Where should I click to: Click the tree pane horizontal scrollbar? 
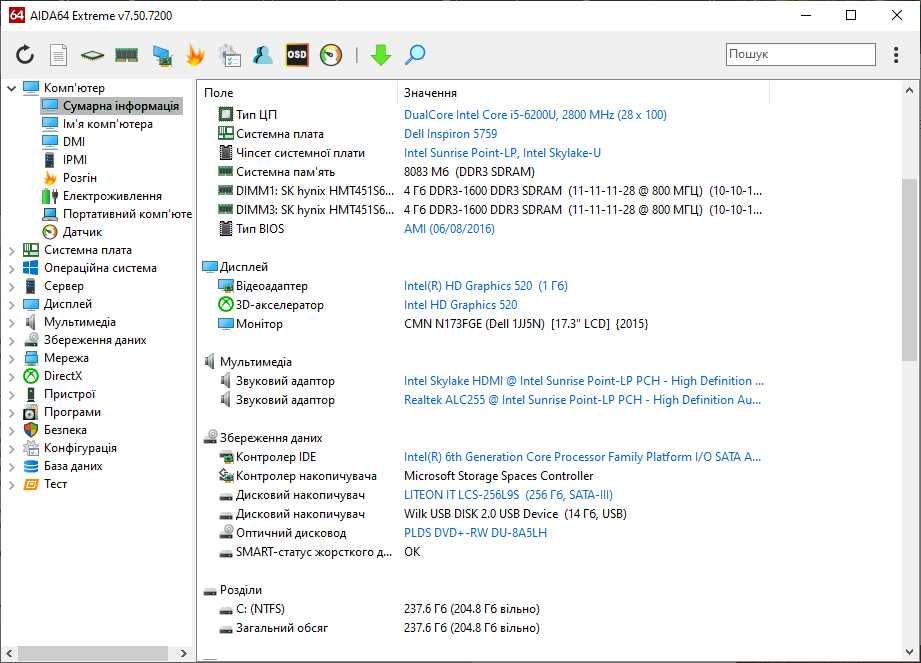point(93,653)
